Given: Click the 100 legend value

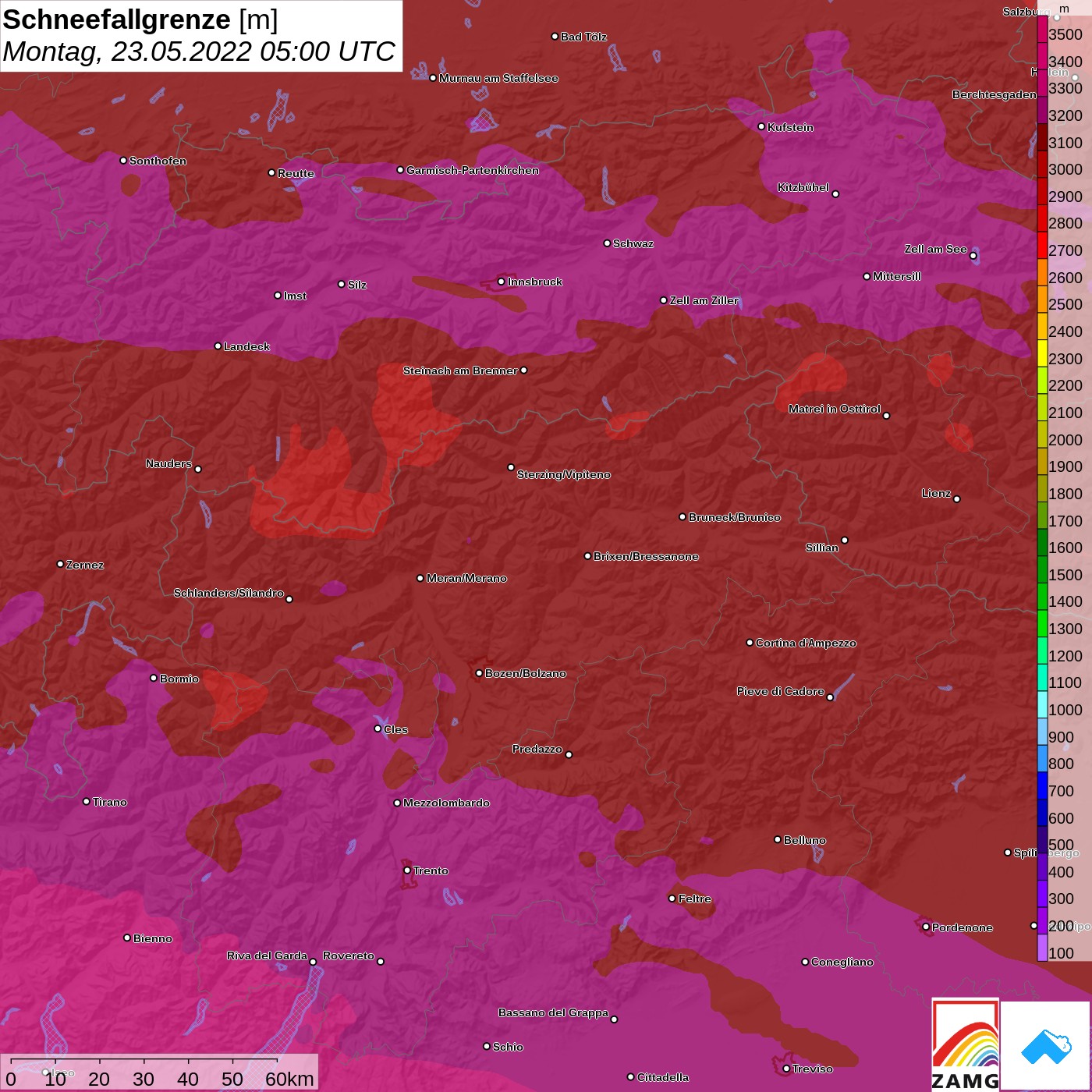Looking at the screenshot, I should coord(1061,953).
